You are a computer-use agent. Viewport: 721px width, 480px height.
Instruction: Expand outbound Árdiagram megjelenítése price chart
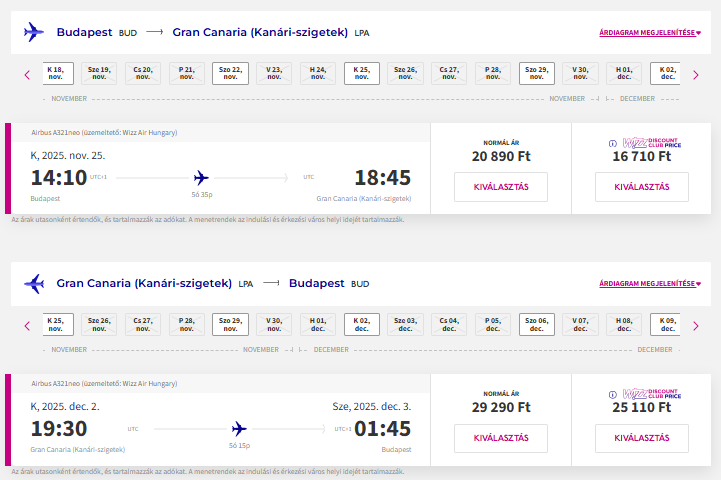pyautogui.click(x=650, y=33)
